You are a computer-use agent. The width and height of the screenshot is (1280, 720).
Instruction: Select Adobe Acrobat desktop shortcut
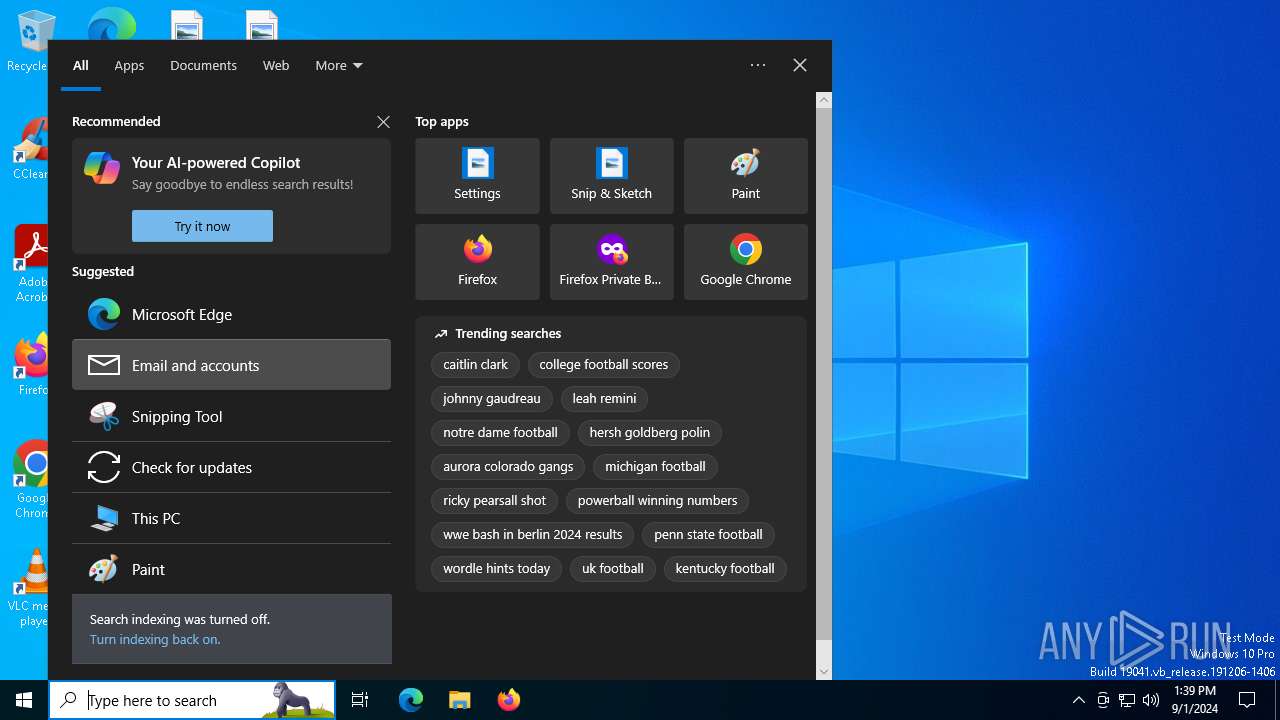pyautogui.click(x=30, y=264)
